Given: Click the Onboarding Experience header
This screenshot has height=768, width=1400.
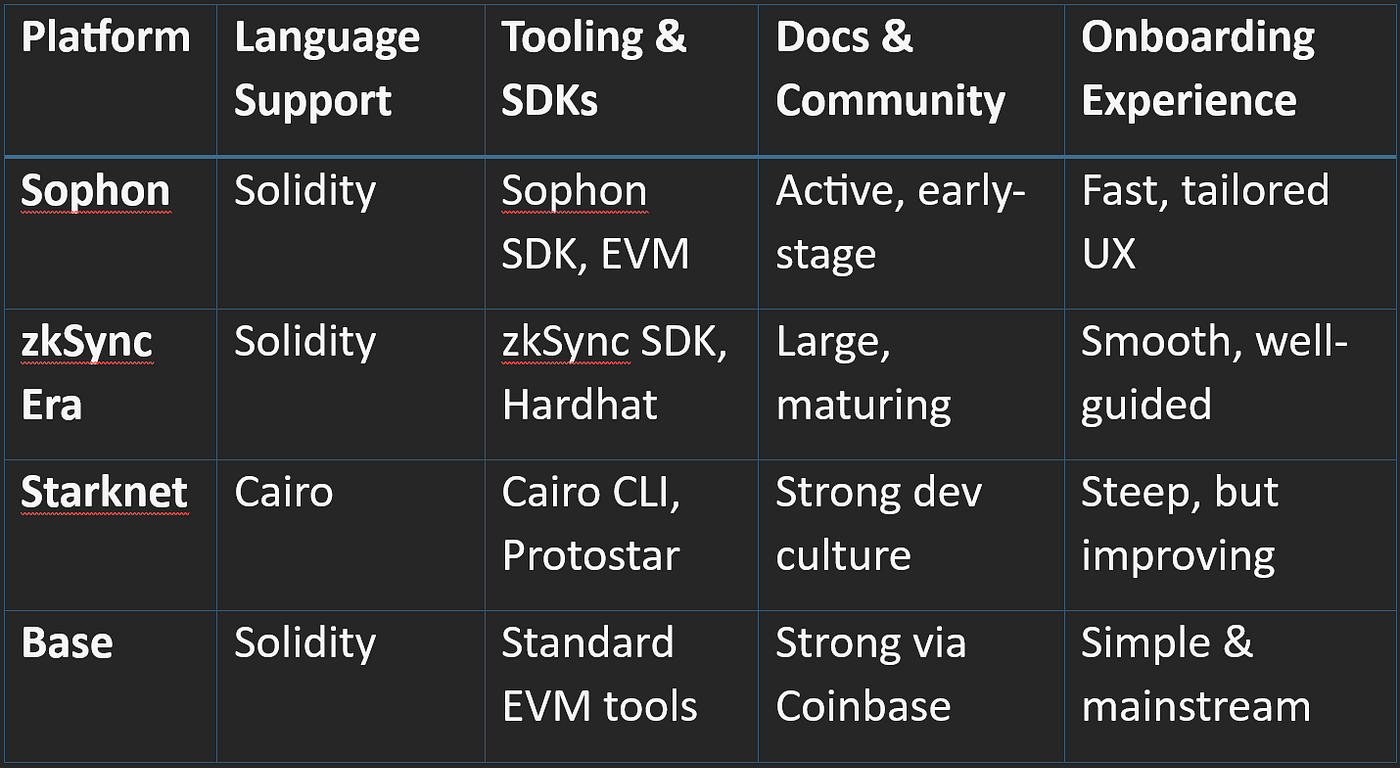Looking at the screenshot, I should (1230, 79).
